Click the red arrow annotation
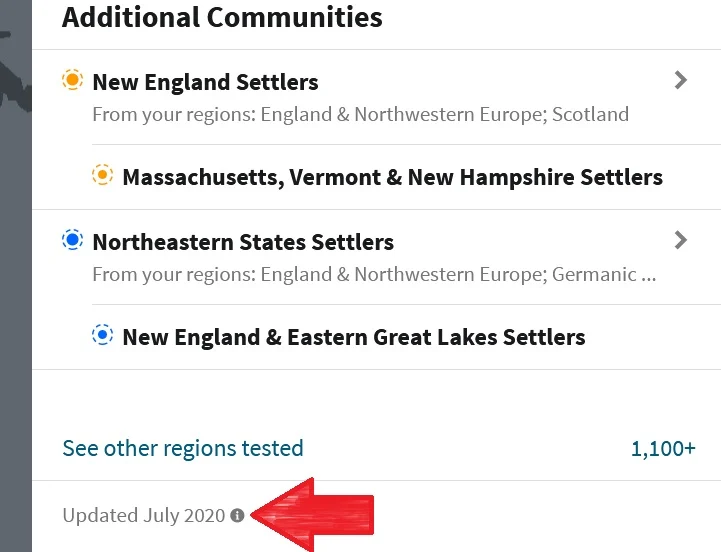The image size is (721, 552). tap(312, 515)
